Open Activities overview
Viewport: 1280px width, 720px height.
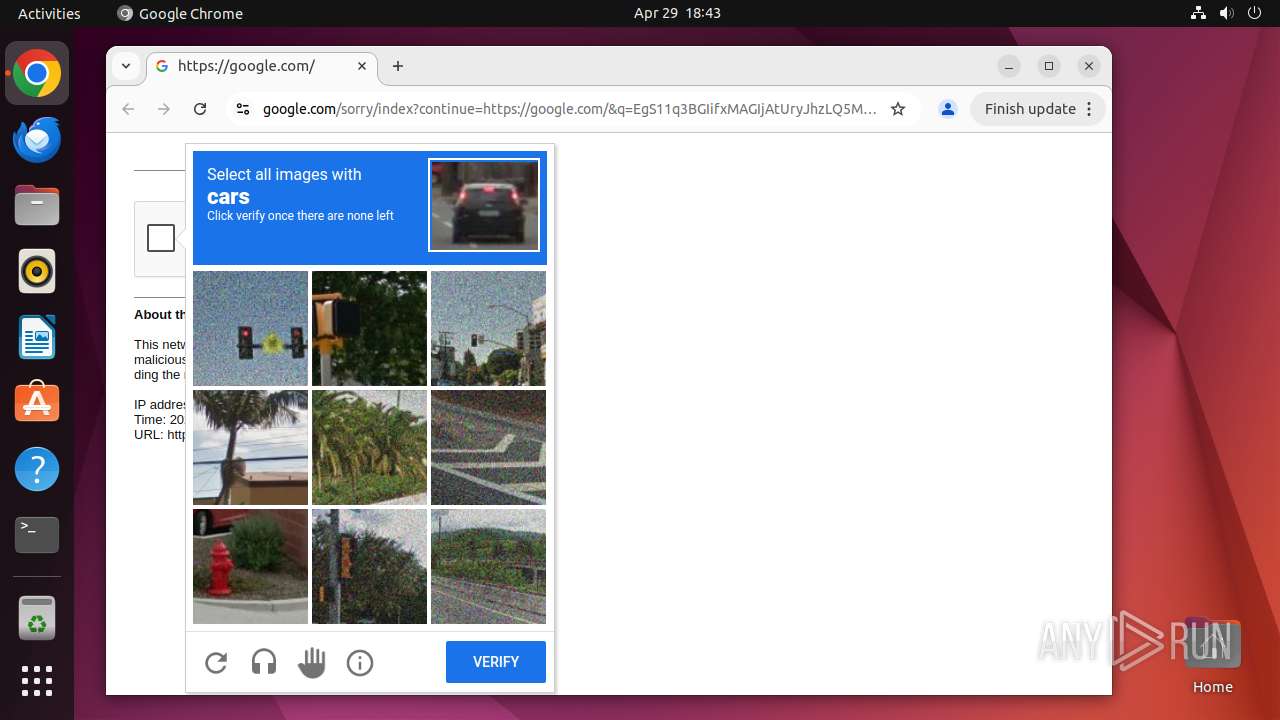pos(49,13)
